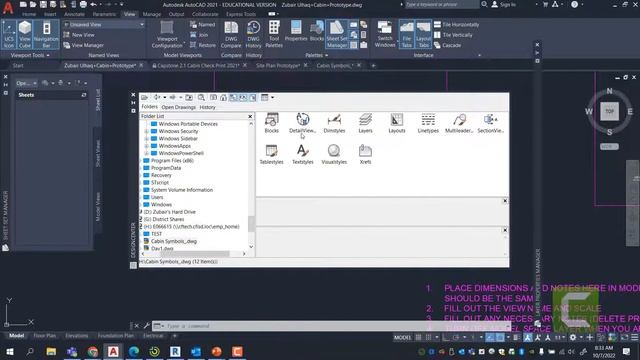Open the DetailViewStyles item in DesignCenter

302,123
